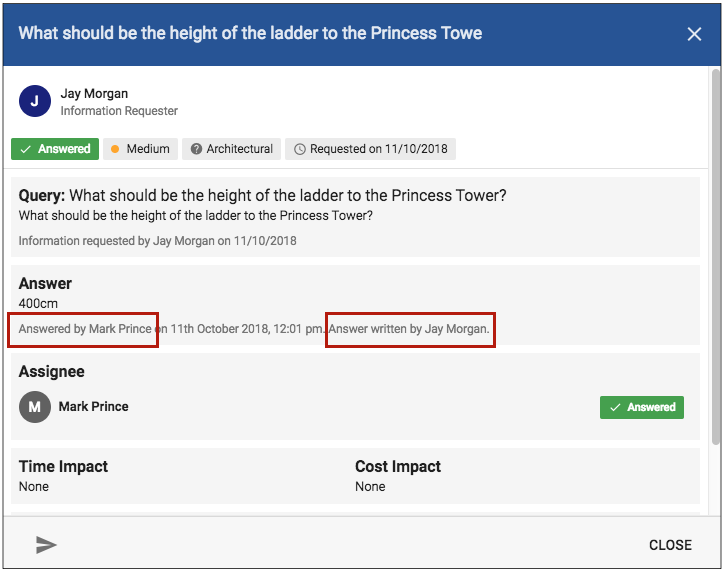Click the Answered badge next to Mark Prince
This screenshot has height=572, width=723.
(641, 407)
